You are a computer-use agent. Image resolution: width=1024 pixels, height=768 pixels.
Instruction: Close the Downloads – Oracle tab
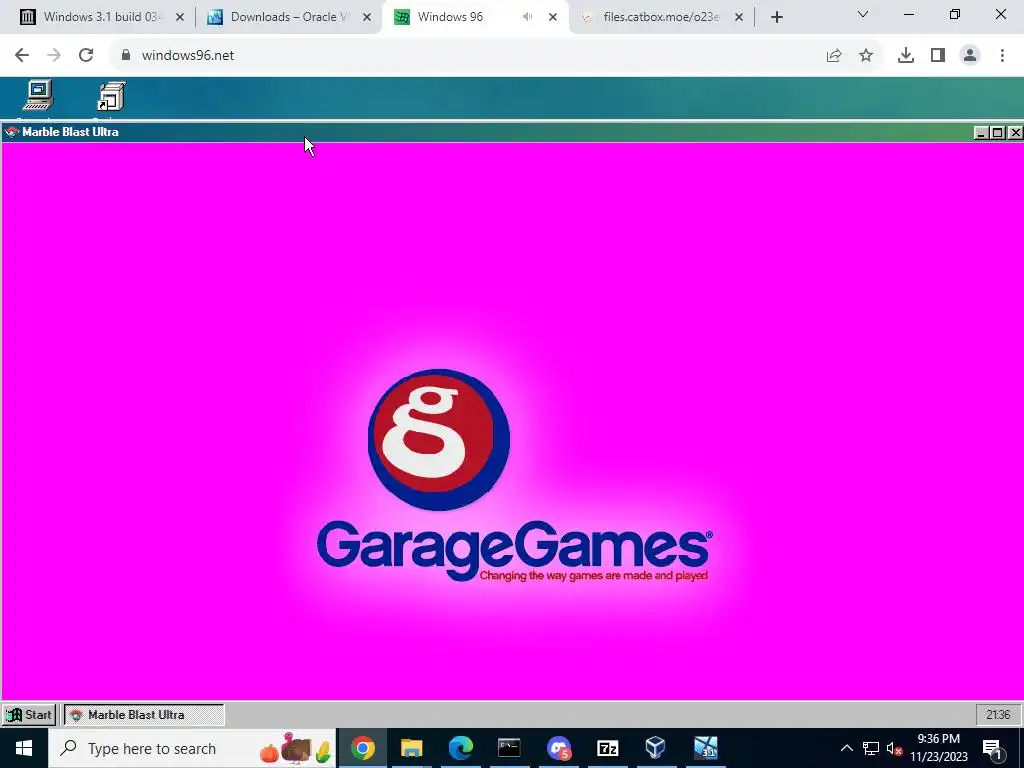(x=367, y=17)
